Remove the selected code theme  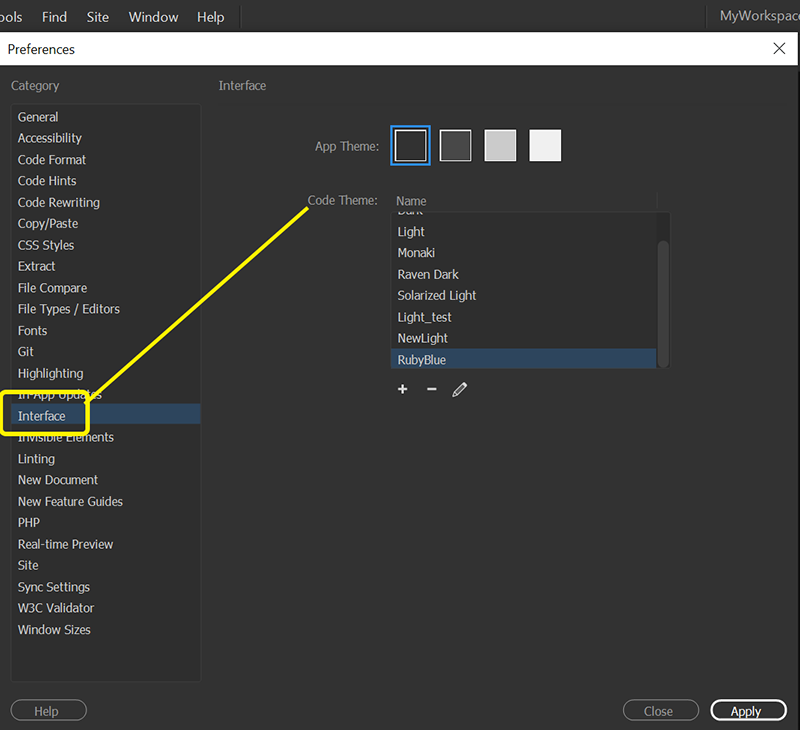[431, 389]
